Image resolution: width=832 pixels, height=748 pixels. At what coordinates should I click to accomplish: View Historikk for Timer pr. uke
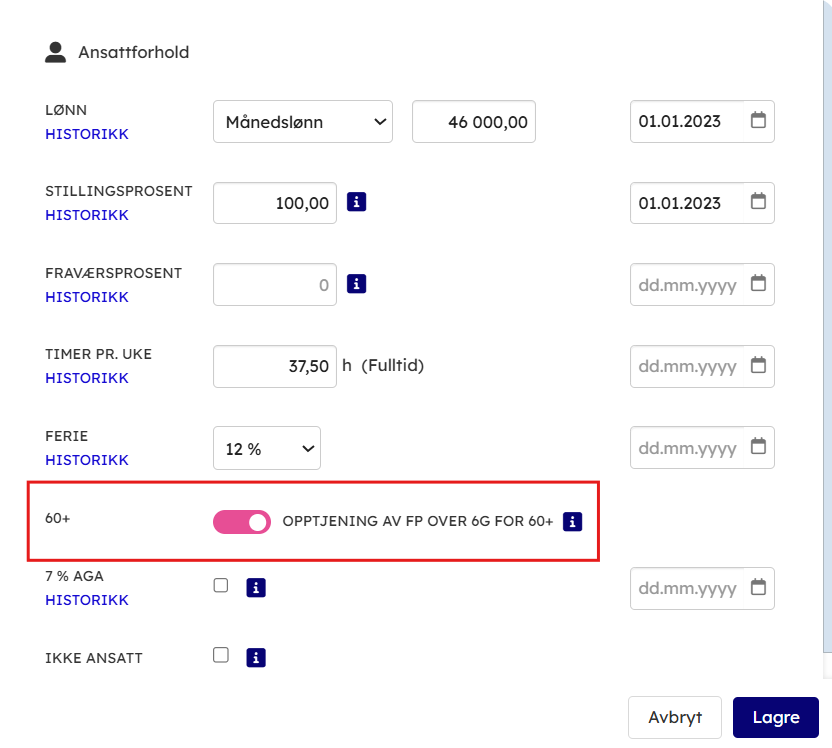tap(87, 378)
